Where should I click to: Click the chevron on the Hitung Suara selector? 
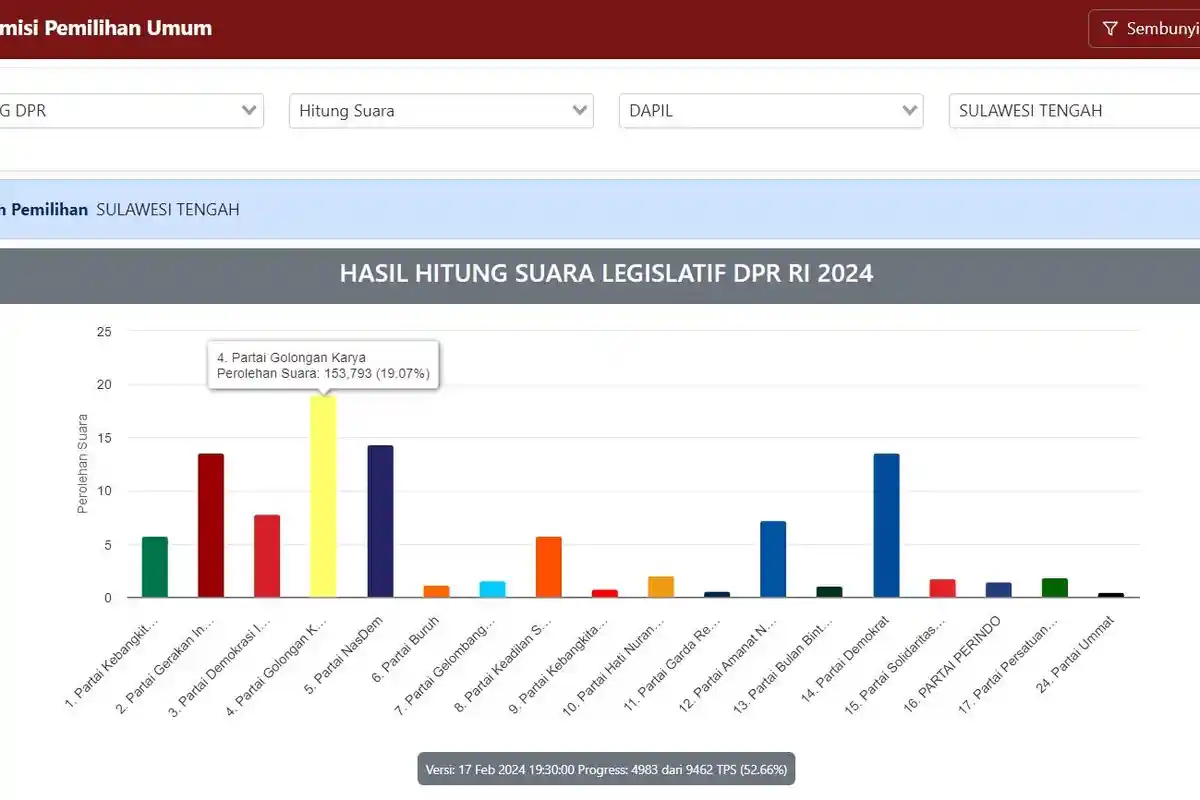pyautogui.click(x=582, y=110)
